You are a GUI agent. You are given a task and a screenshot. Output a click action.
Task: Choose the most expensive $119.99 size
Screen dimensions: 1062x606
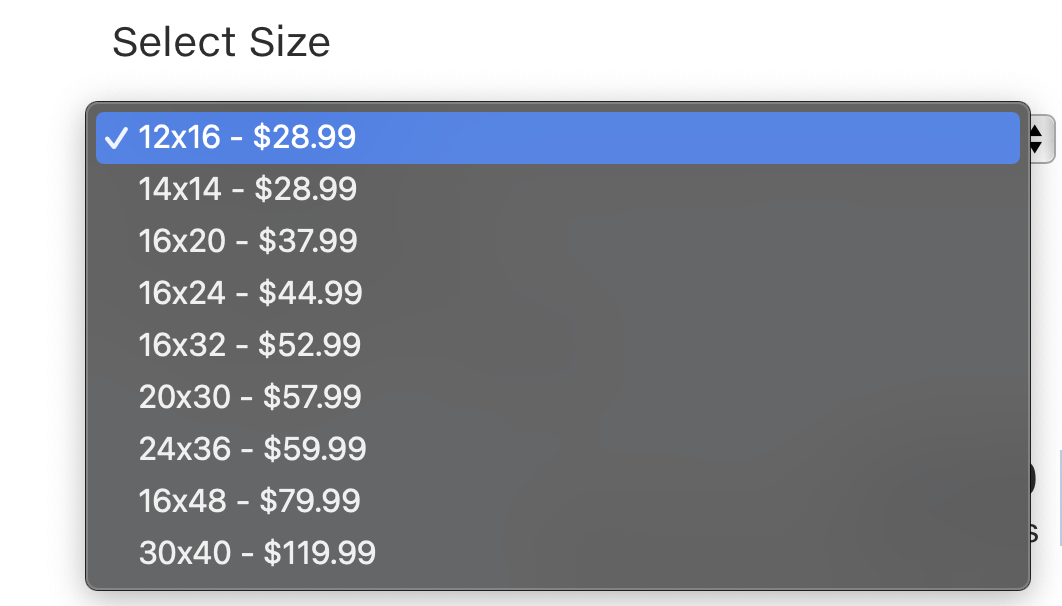point(319,553)
